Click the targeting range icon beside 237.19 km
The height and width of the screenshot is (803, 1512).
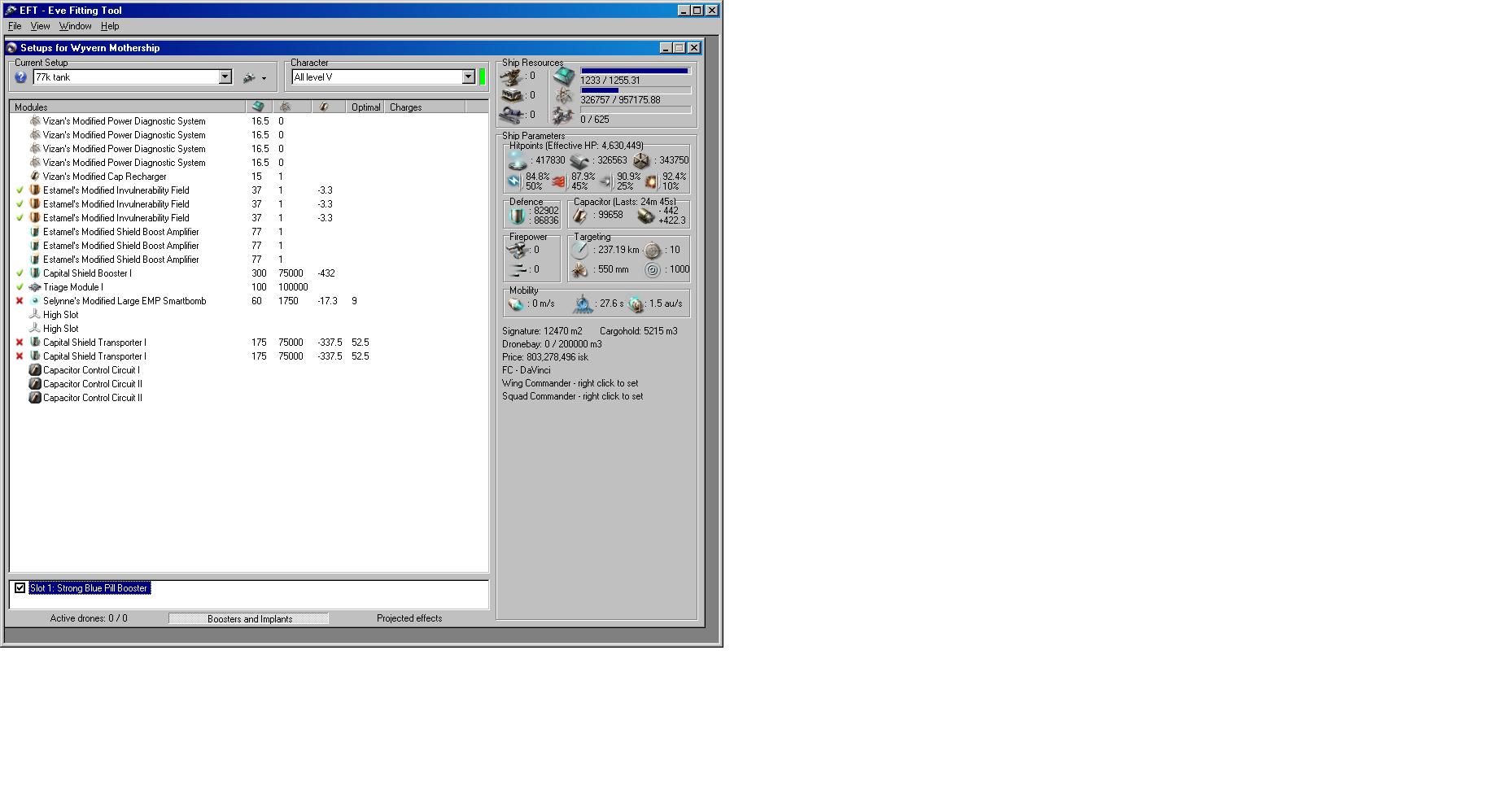pos(580,250)
